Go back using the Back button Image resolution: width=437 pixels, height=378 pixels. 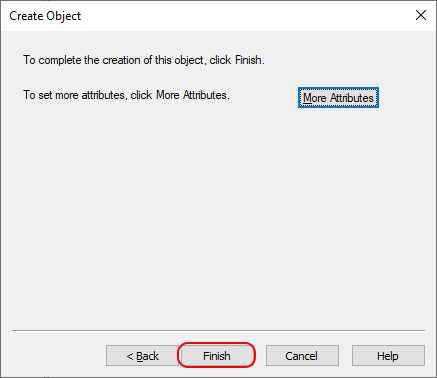(142, 356)
